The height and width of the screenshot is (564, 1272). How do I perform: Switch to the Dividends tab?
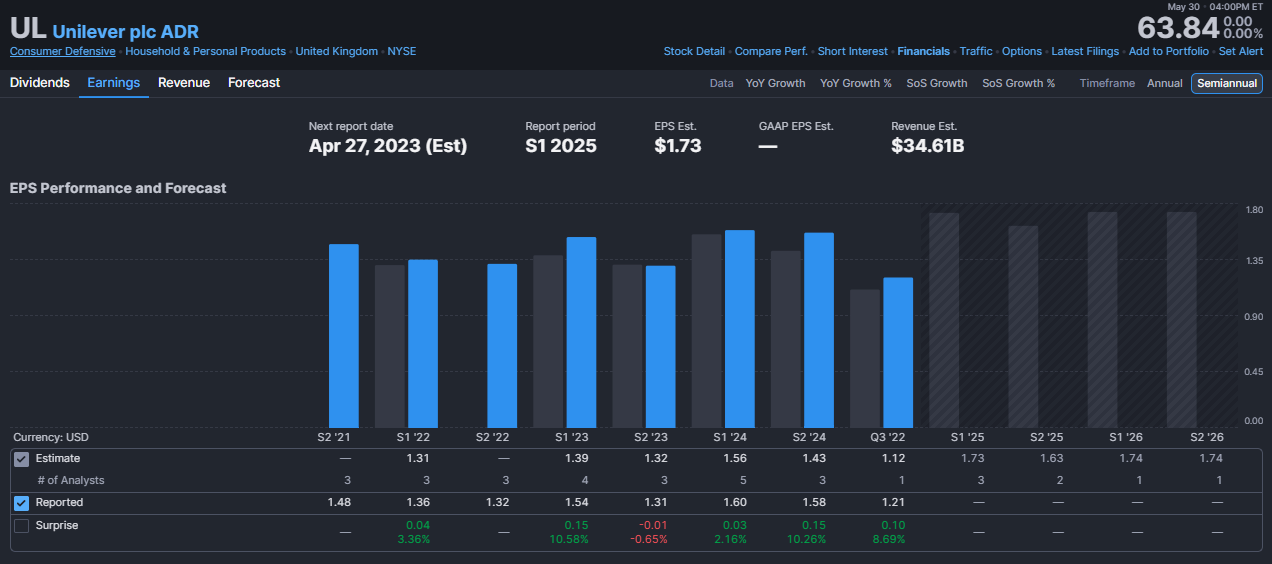click(40, 83)
